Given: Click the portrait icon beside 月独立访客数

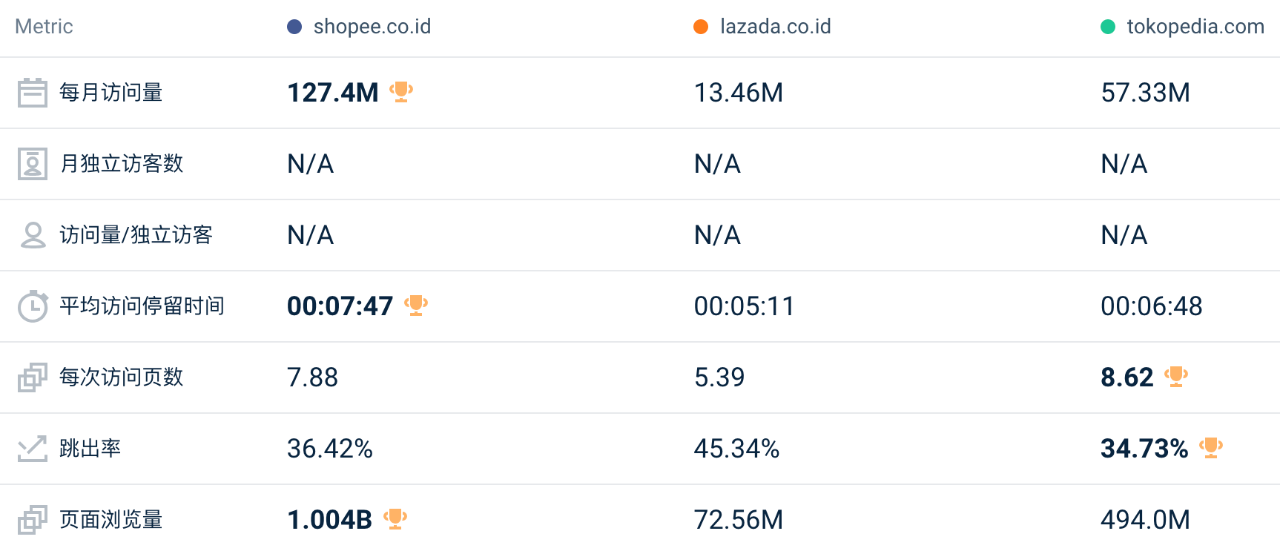Looking at the screenshot, I should click(x=33, y=164).
